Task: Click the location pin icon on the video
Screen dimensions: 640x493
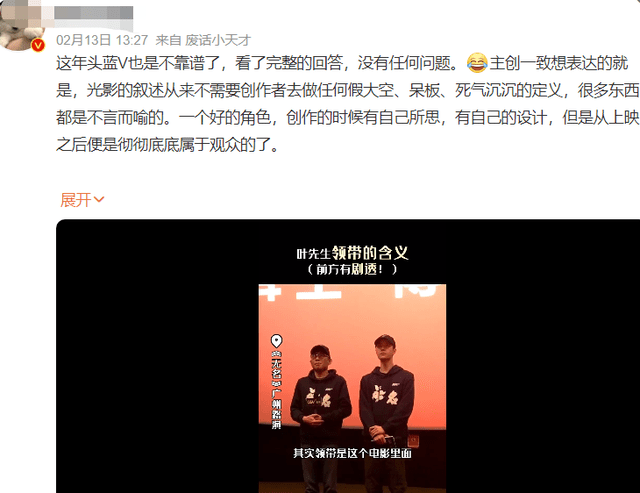Action: [277, 340]
